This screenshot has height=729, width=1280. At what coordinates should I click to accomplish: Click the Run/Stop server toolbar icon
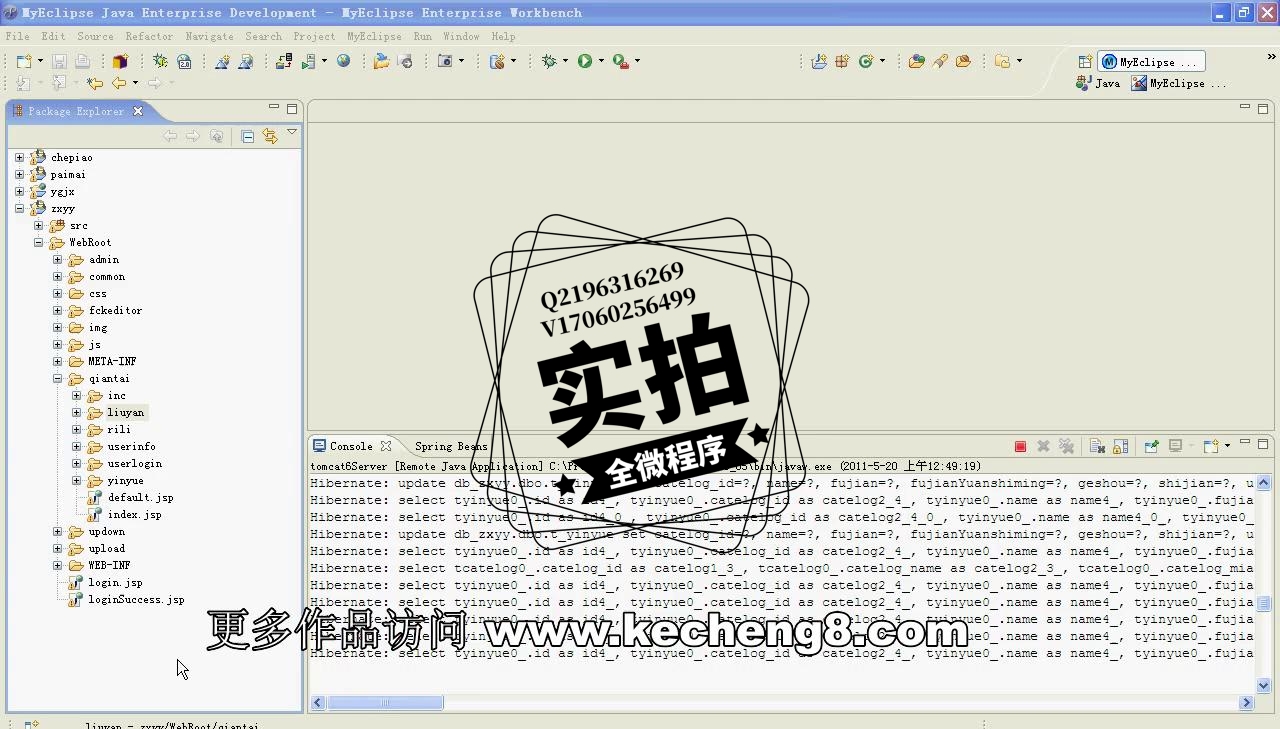308,61
